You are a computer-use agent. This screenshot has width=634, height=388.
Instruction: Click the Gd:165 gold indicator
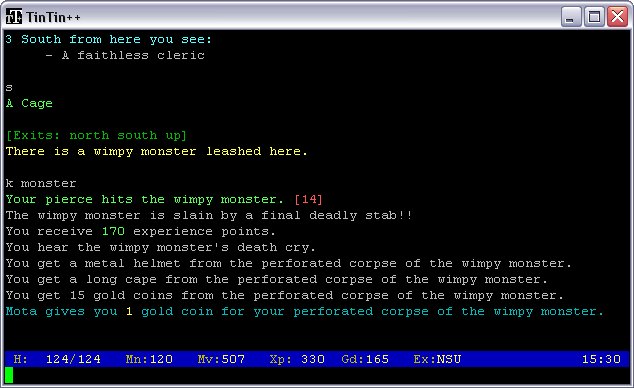[x=365, y=359]
